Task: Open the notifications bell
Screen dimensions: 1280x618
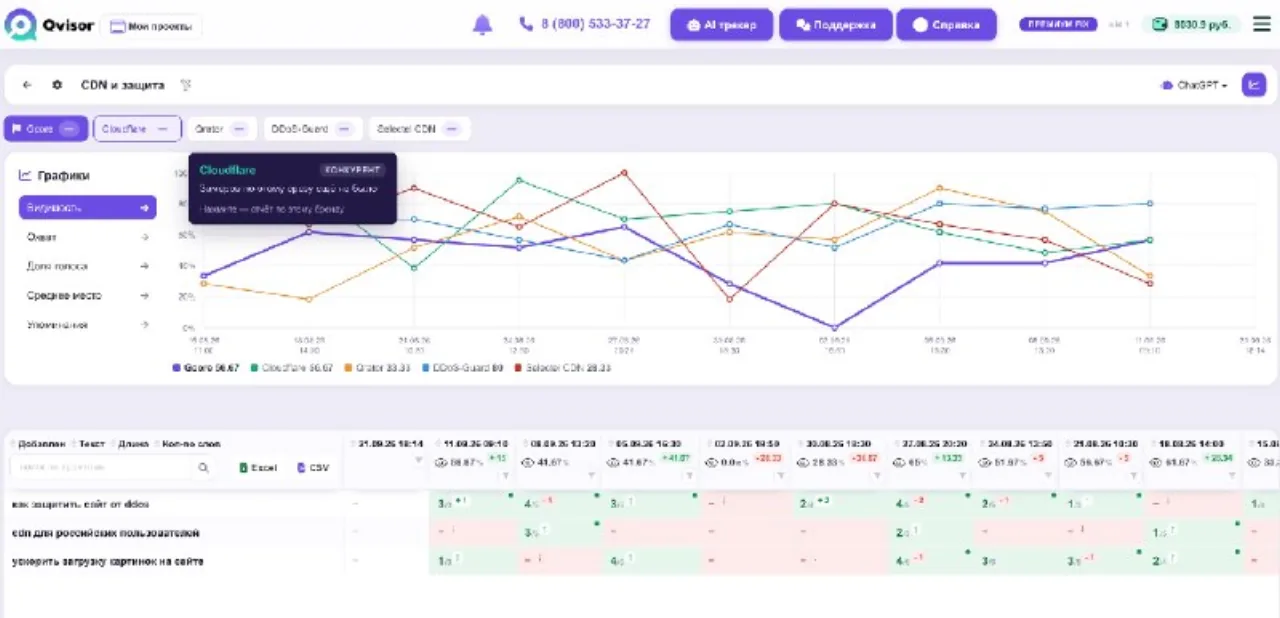Action: tap(482, 24)
